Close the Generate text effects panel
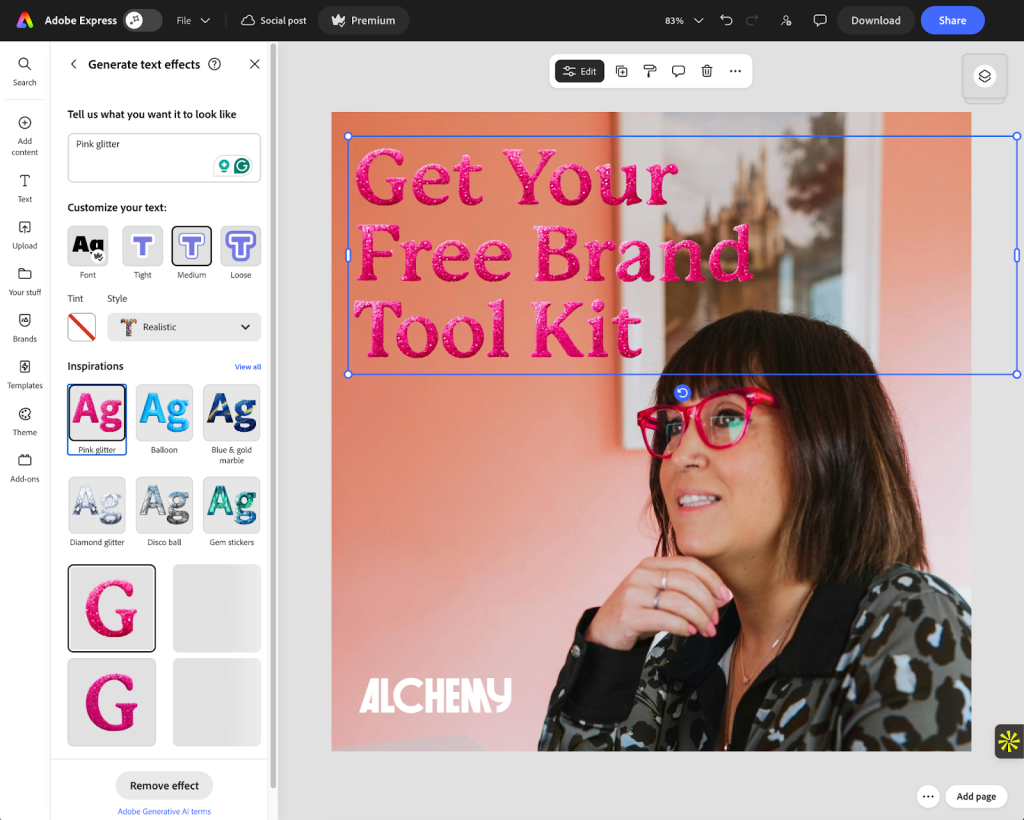Screen dimensions: 1024x820 255,64
